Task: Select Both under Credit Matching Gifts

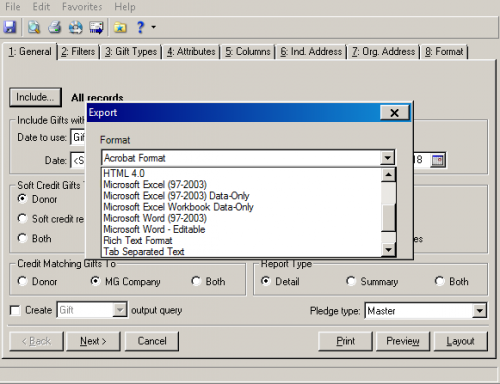Action: coord(196,281)
